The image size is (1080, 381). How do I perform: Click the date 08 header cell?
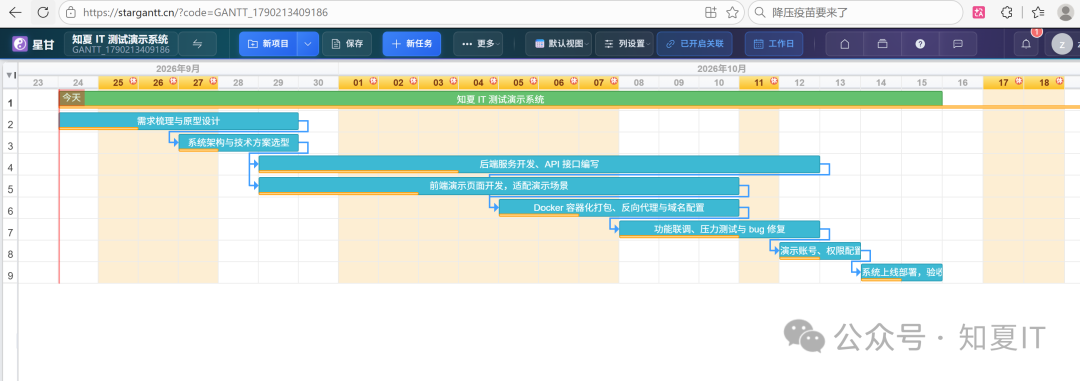[x=638, y=83]
